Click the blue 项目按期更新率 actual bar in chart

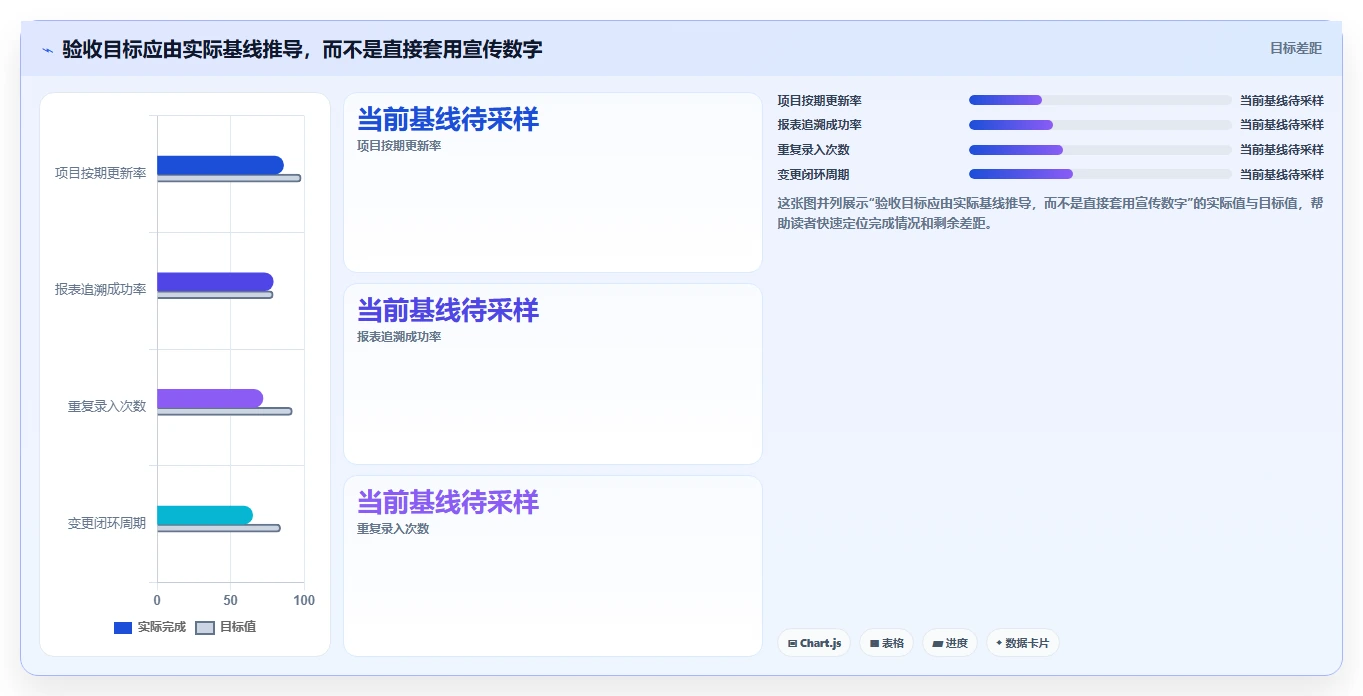(x=220, y=165)
